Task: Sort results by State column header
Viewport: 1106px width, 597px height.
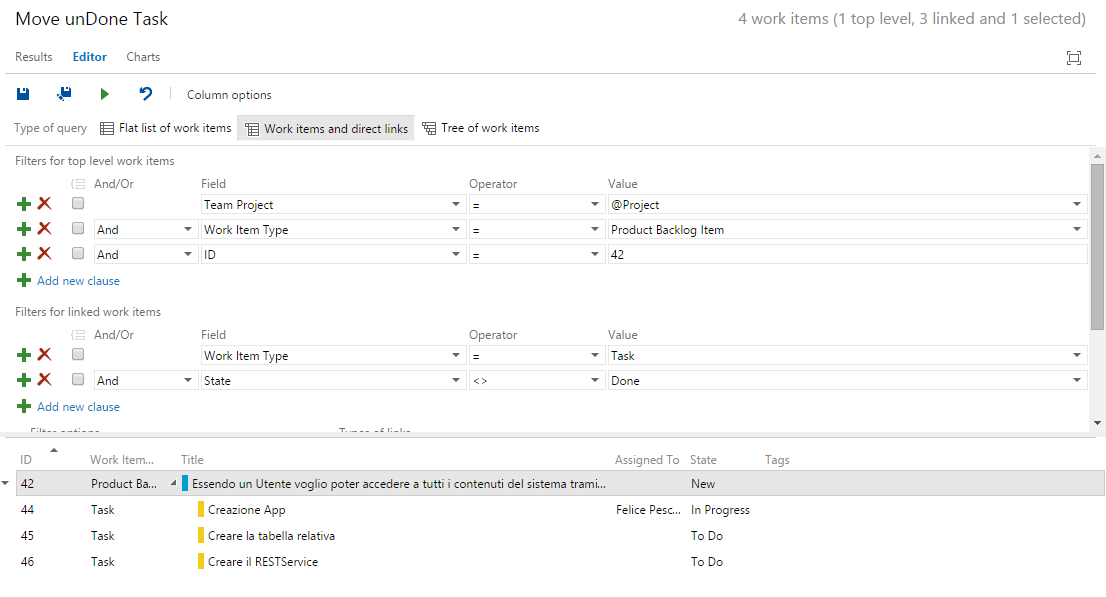Action: (703, 460)
